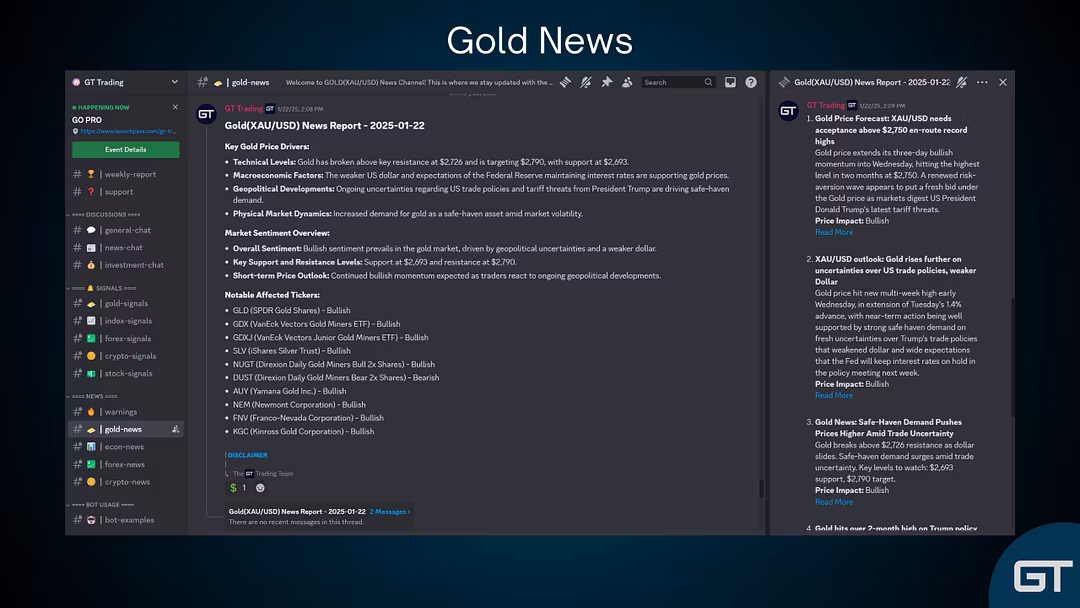The height and width of the screenshot is (608, 1080).
Task: Click Read More under XAU/USD outlook article
Action: [x=834, y=395]
